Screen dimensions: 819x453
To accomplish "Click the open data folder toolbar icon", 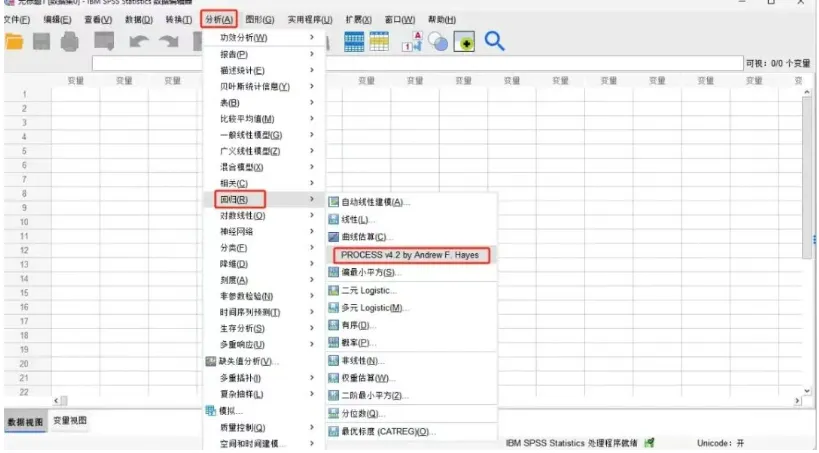I will (14, 41).
